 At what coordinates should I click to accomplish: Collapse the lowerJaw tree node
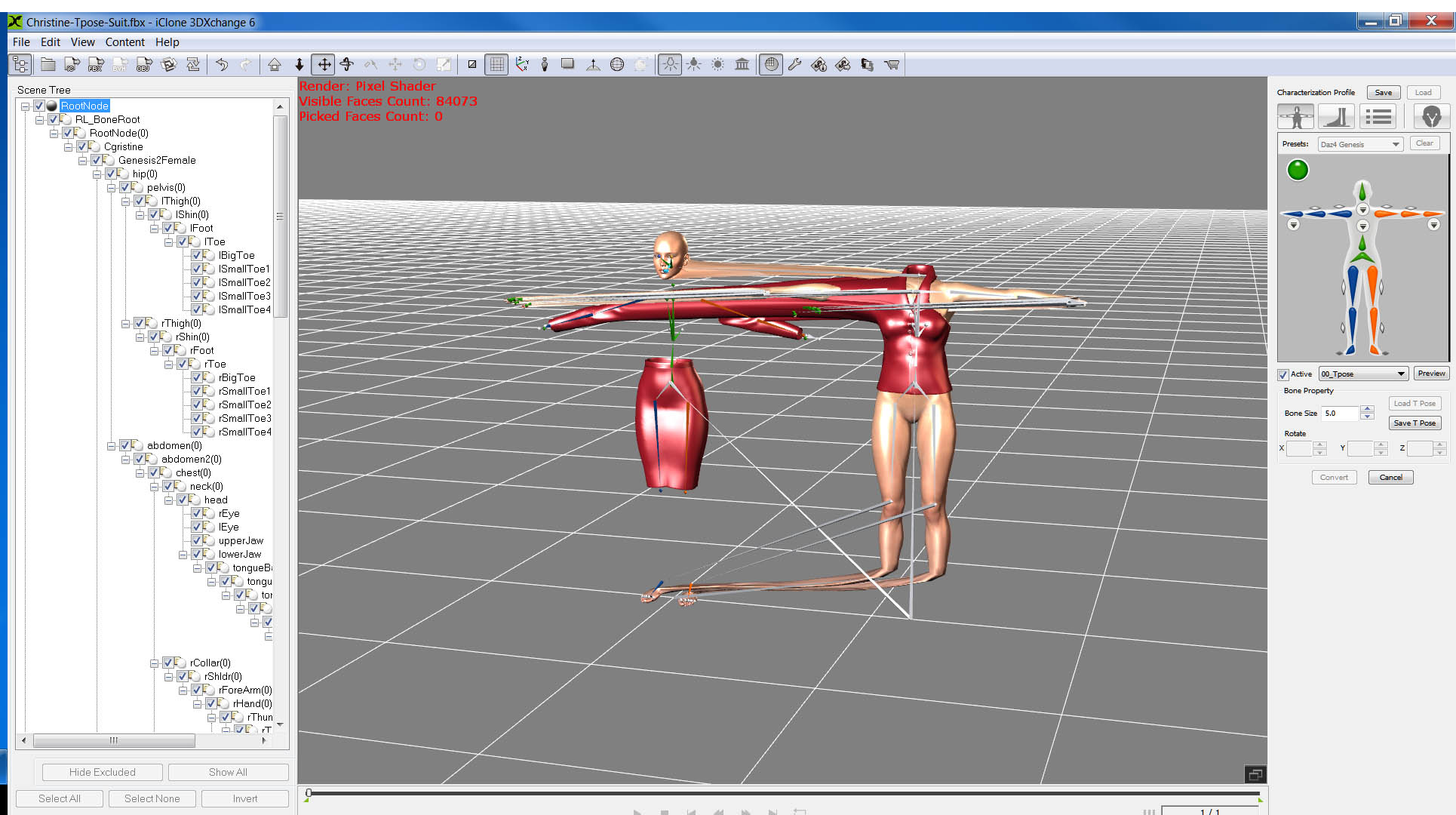(183, 555)
